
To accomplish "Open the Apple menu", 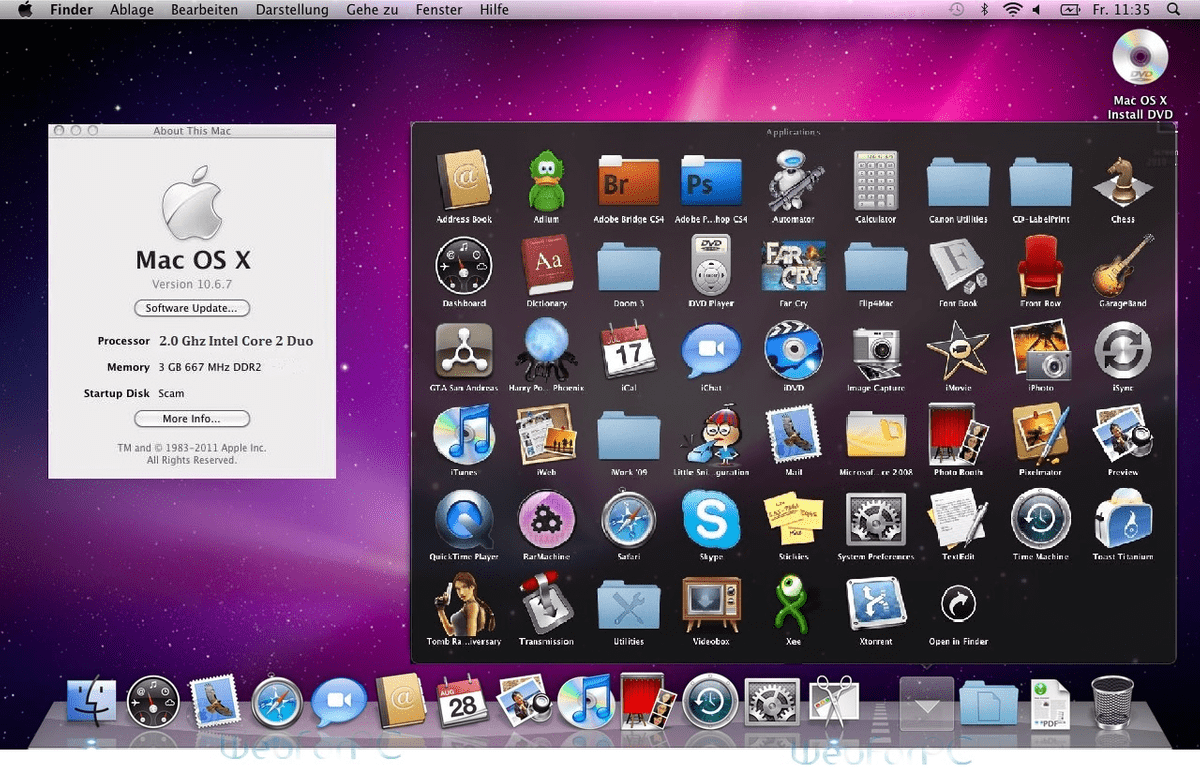I will (x=26, y=10).
